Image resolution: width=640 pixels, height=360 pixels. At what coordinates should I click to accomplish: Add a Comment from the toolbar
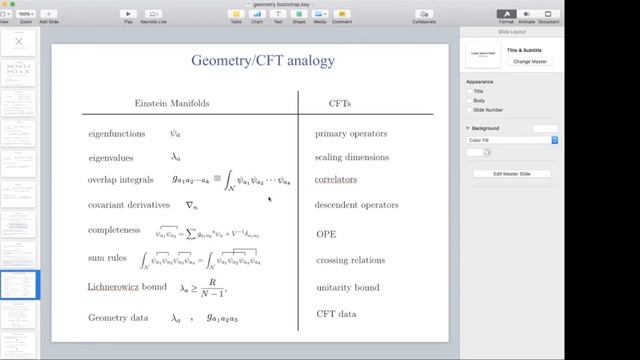pos(342,14)
